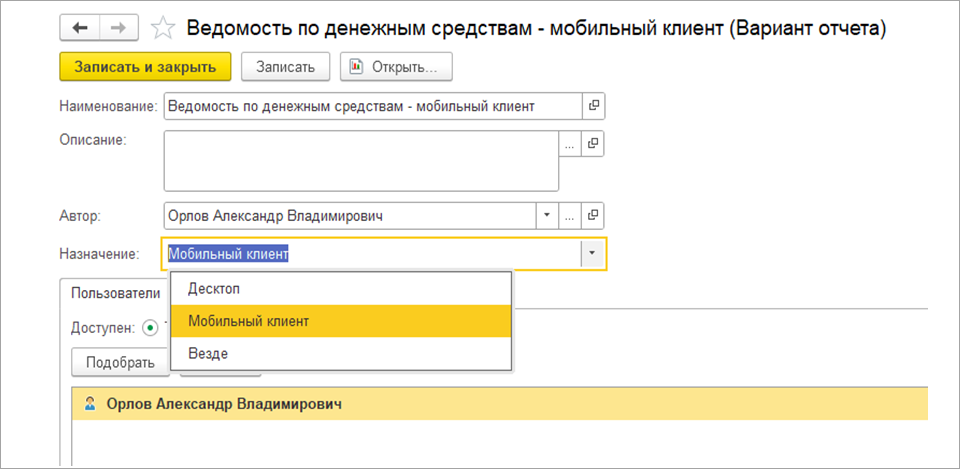
Task: Choose Десктоп from the dropdown list
Action: point(214,288)
